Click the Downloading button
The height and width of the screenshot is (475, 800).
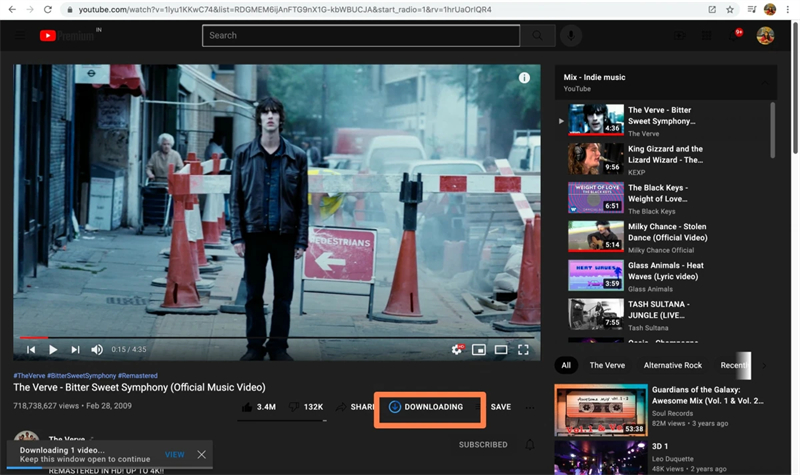tap(426, 407)
